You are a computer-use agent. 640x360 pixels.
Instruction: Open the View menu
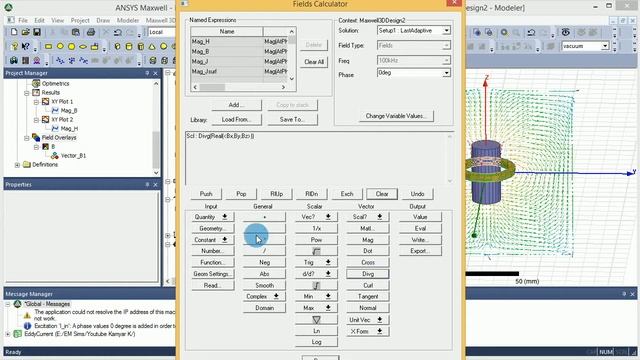[58, 20]
